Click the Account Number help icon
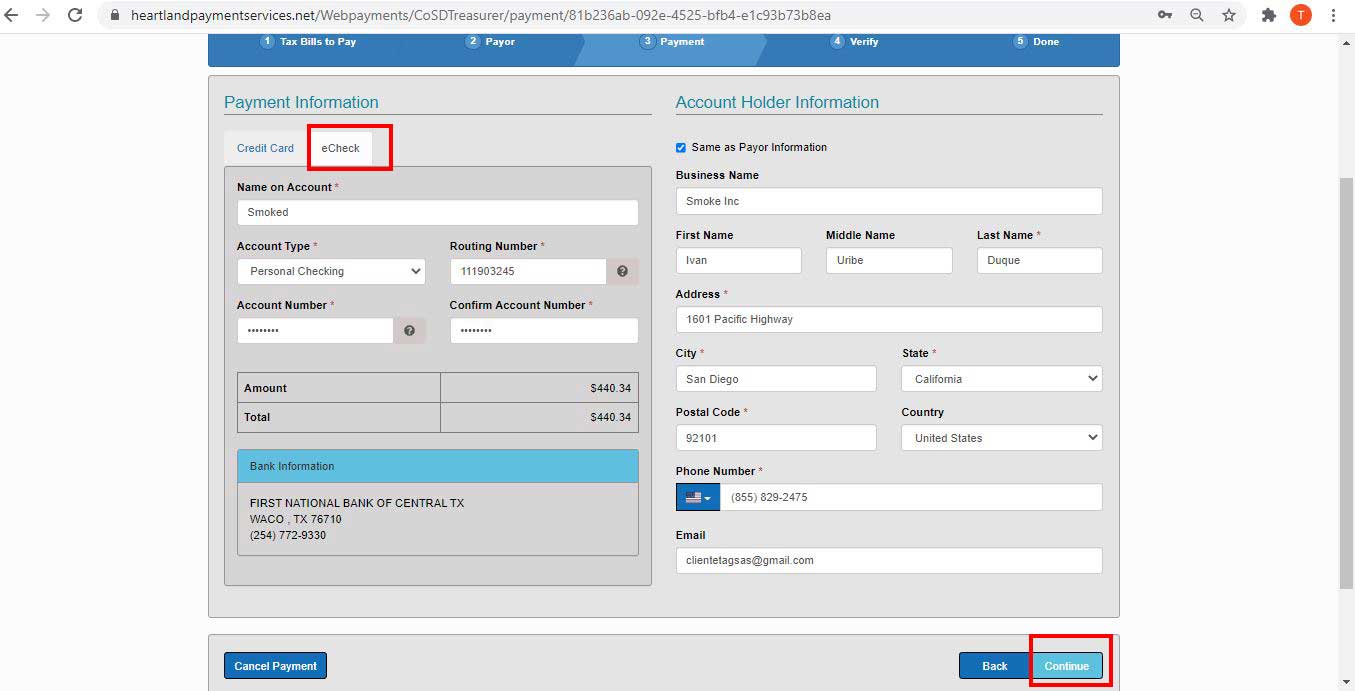Image resolution: width=1355 pixels, height=691 pixels. pyautogui.click(x=409, y=330)
